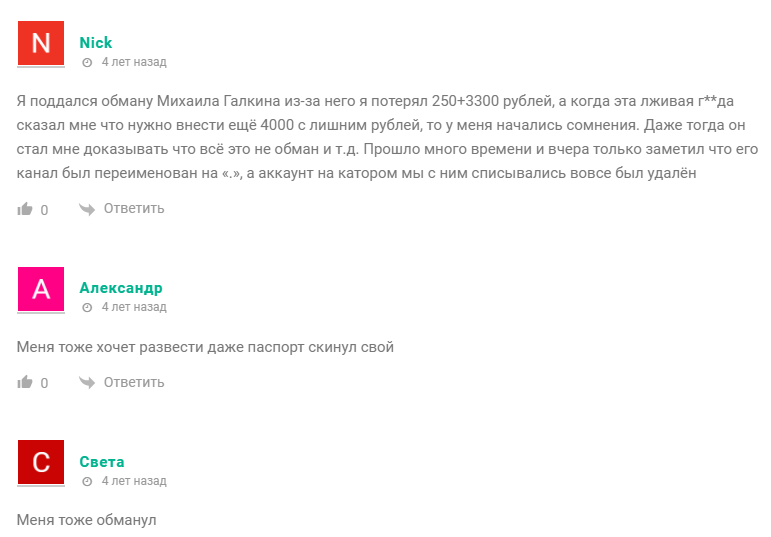The width and height of the screenshot is (771, 537).
Task: Click clock icon beside Александр's timestamp
Action: 87,307
